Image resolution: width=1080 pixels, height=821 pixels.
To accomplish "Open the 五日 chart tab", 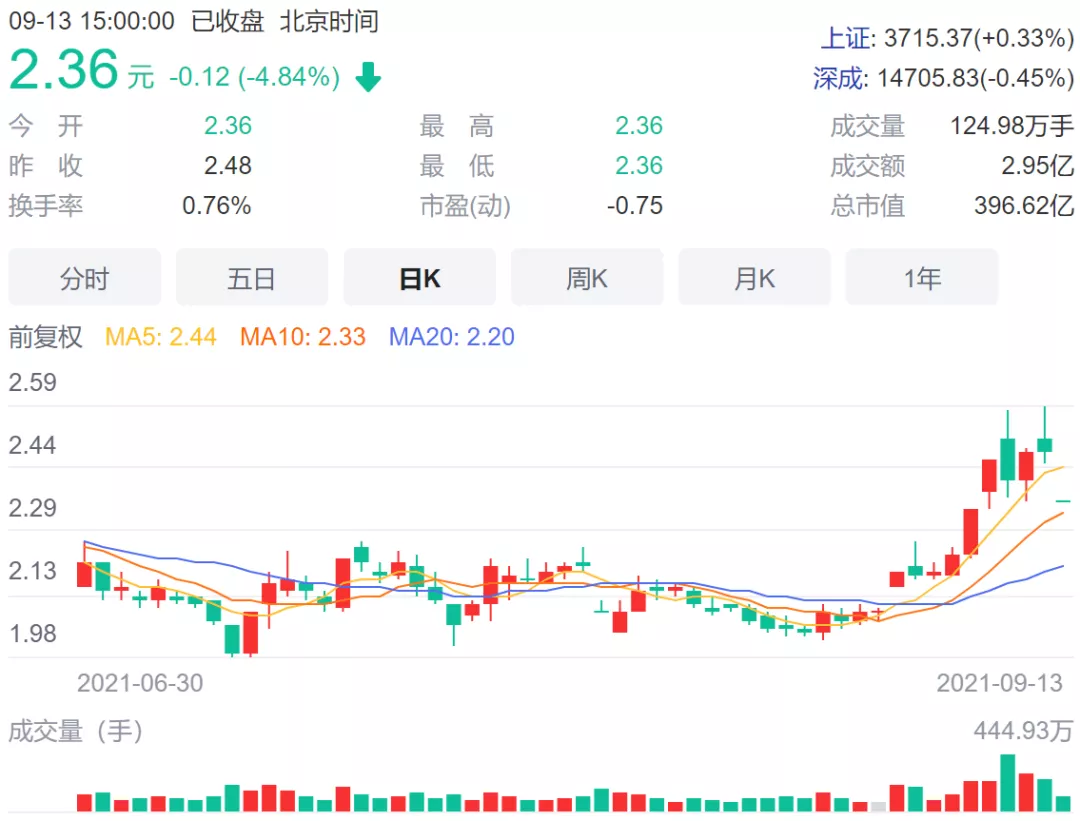I will [x=252, y=278].
